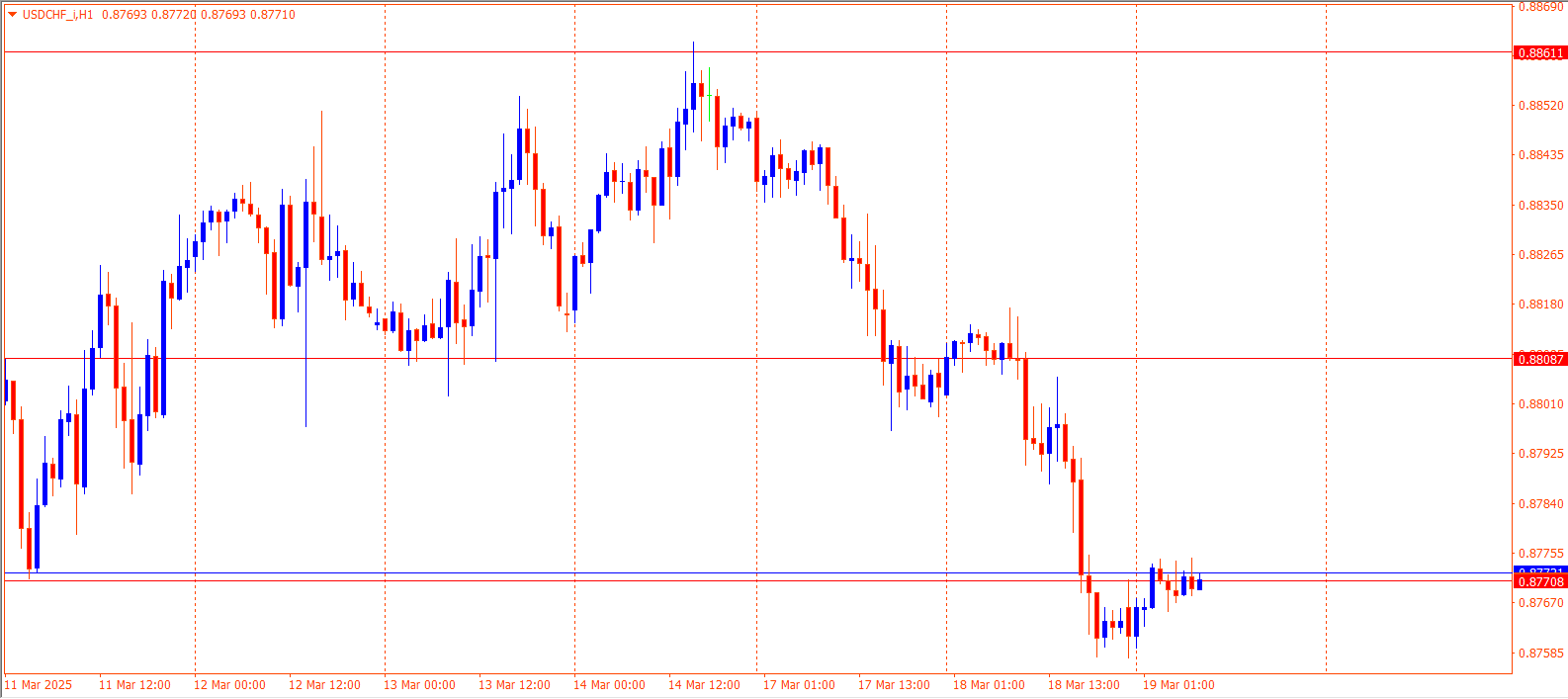1568x699 pixels.
Task: Click the OHLC values 0.87693 0.87720 0.87693 0.87710
Action: pos(199,15)
